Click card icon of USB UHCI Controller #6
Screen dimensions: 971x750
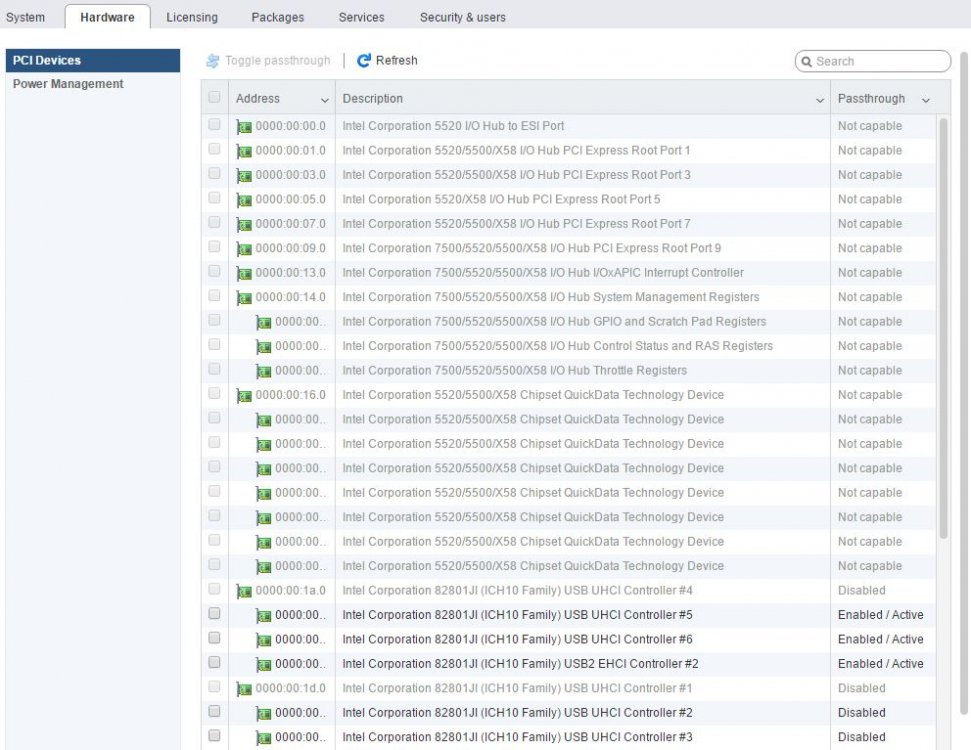264,640
